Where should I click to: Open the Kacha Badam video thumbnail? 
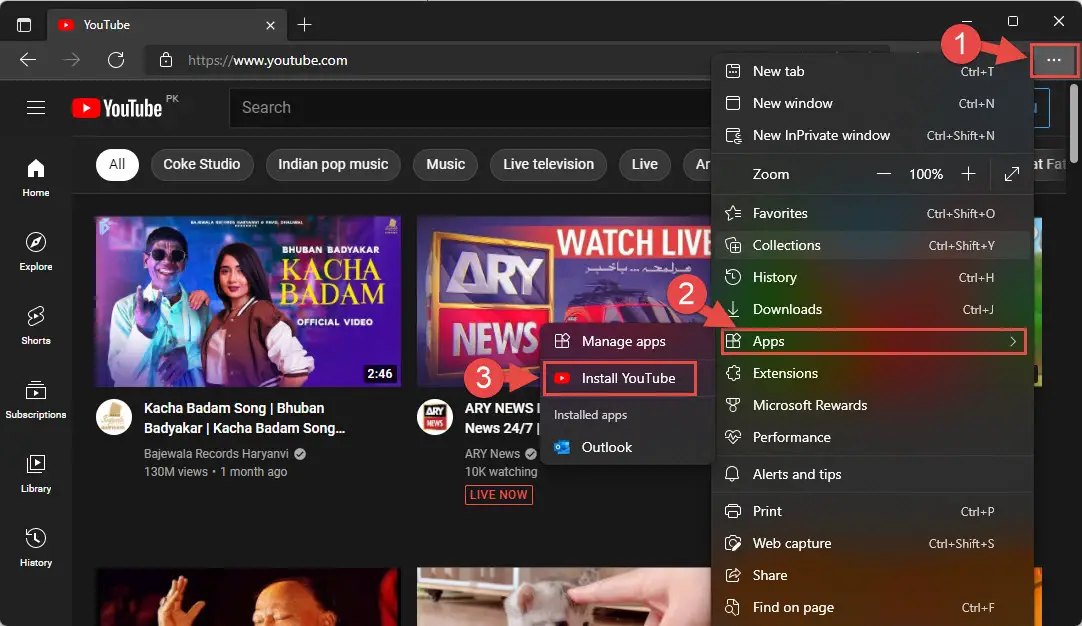tap(248, 301)
